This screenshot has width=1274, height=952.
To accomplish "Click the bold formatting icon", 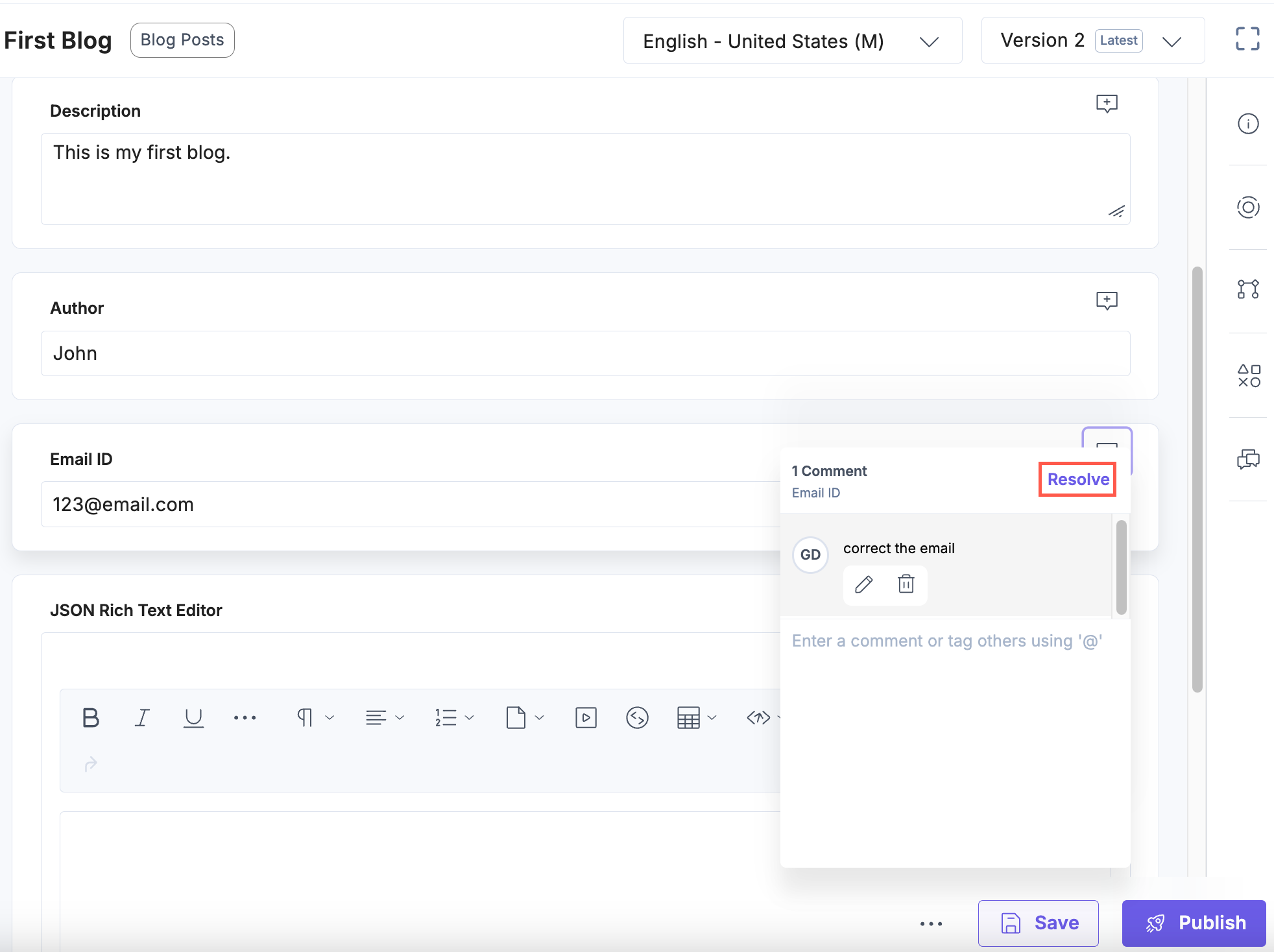I will (90, 718).
